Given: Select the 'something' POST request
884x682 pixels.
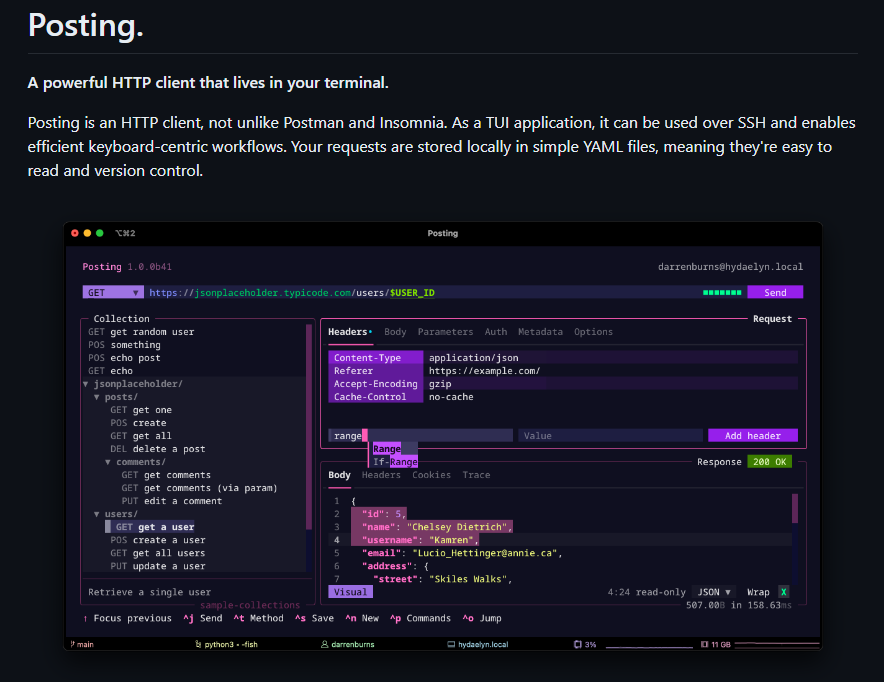Looking at the screenshot, I should (124, 345).
